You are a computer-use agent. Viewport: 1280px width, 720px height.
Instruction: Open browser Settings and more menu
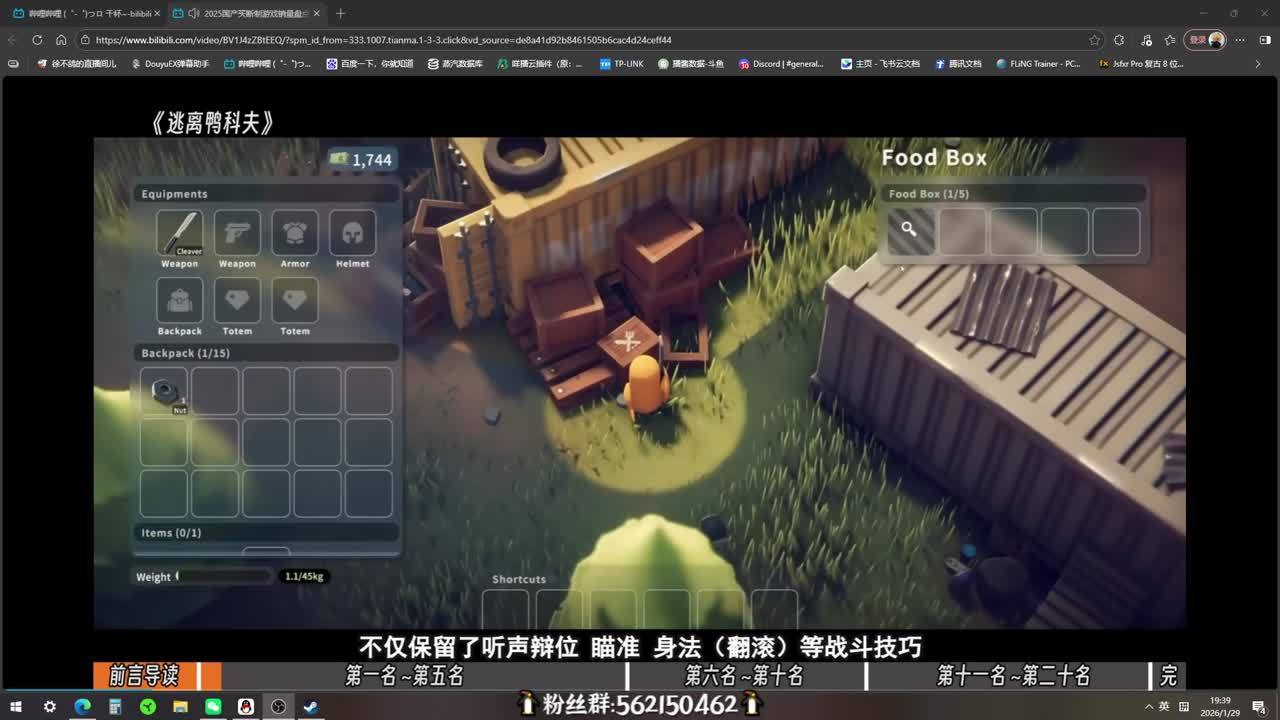(1240, 40)
